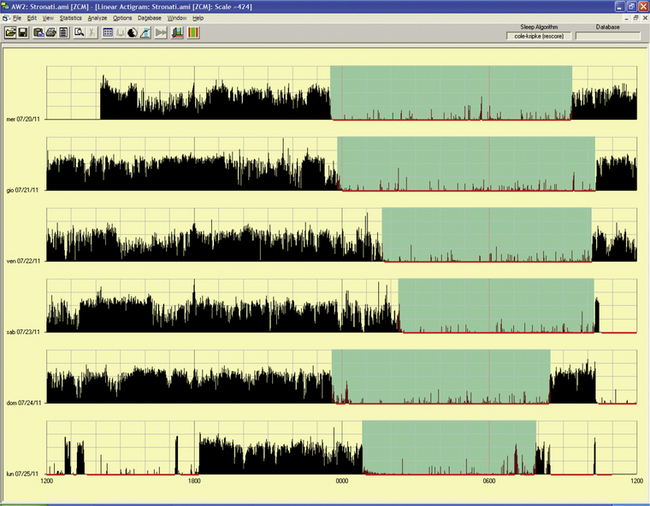Click the calculator icon in toolbar
This screenshot has width=650, height=506.
tap(63, 33)
